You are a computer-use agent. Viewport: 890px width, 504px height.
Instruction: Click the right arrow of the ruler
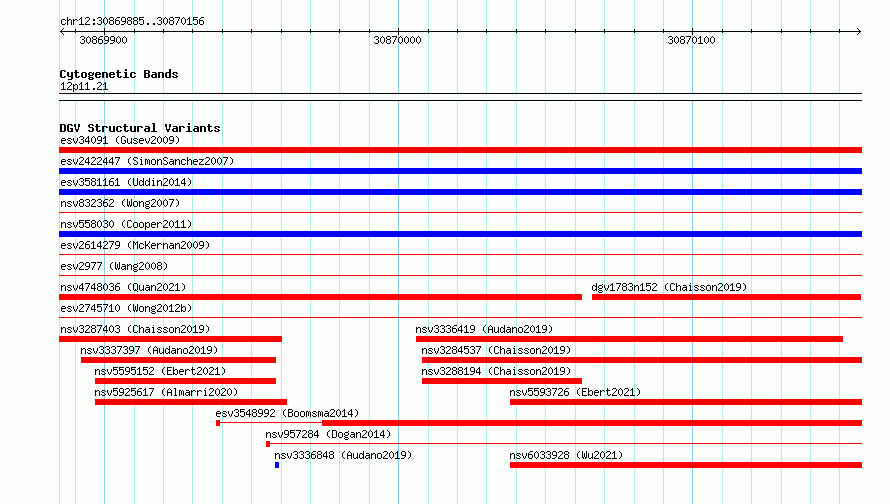858,31
